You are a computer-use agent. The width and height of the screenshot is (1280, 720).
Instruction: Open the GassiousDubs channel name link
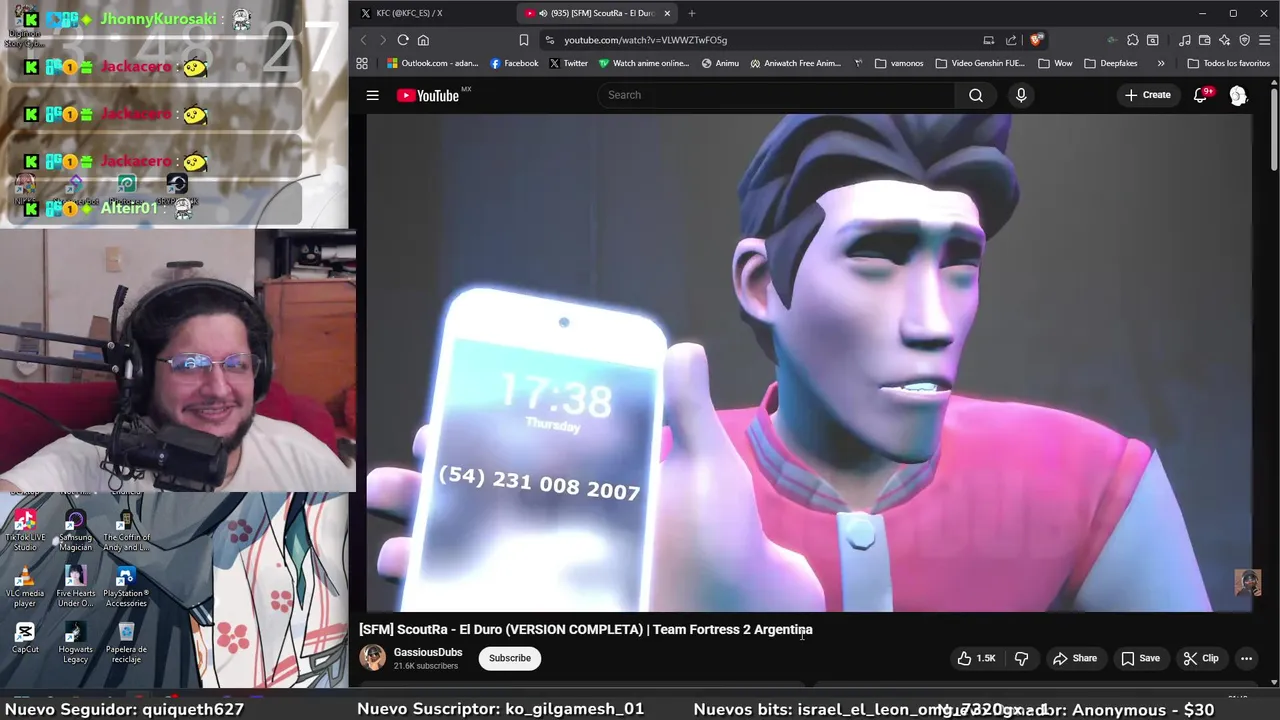428,652
